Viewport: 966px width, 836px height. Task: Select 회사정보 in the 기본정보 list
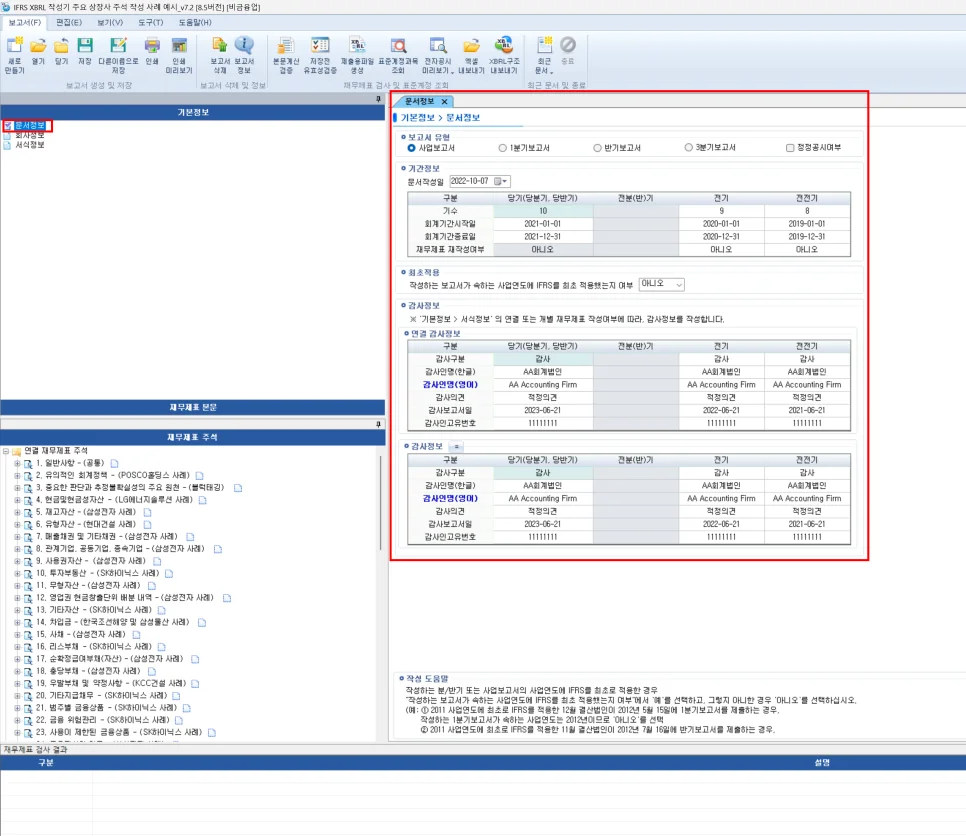(x=29, y=135)
